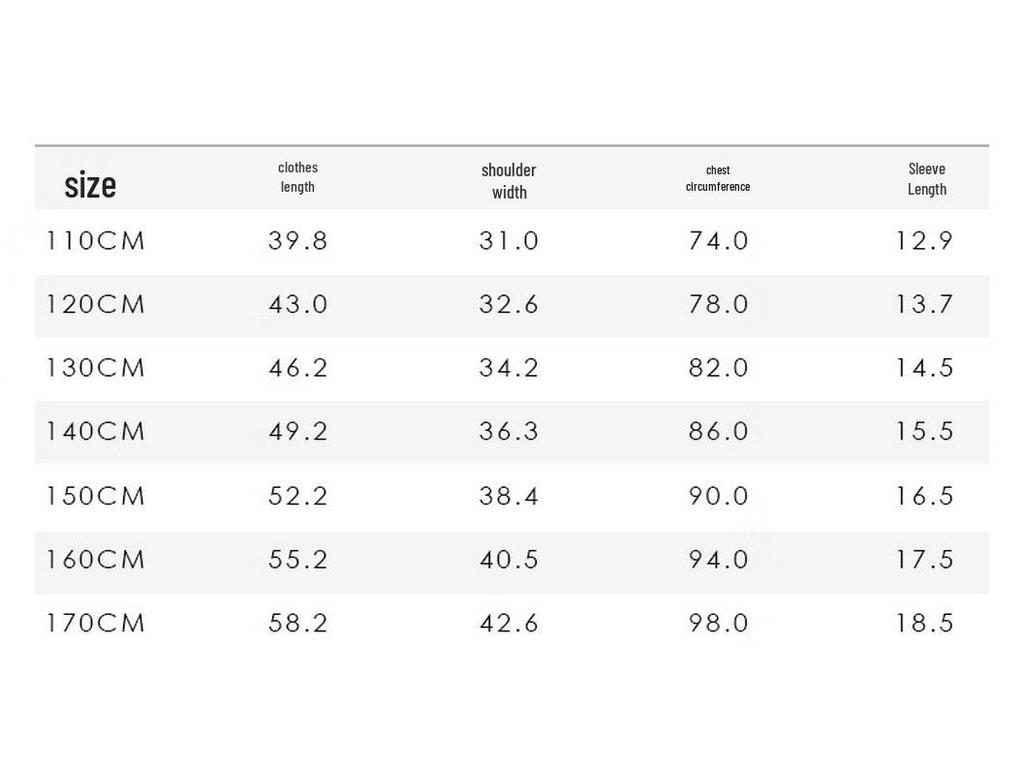The width and height of the screenshot is (1024, 768).
Task: Click the size column header
Action: 90,185
